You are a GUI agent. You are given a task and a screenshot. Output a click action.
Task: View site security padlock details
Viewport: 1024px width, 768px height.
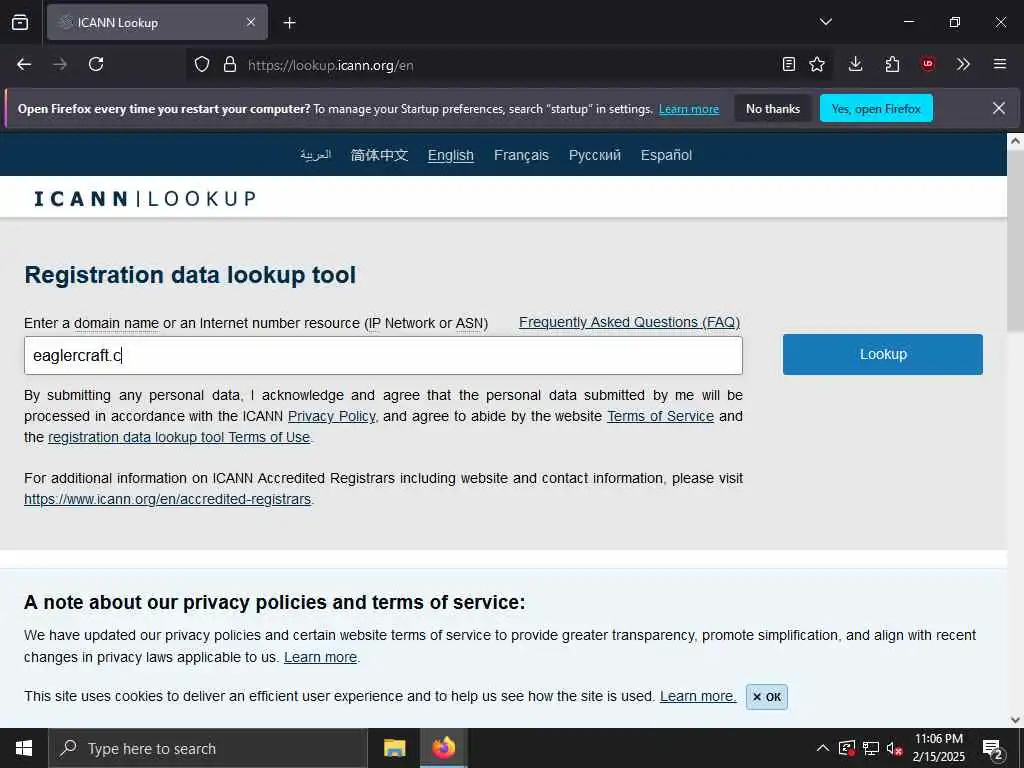229,65
